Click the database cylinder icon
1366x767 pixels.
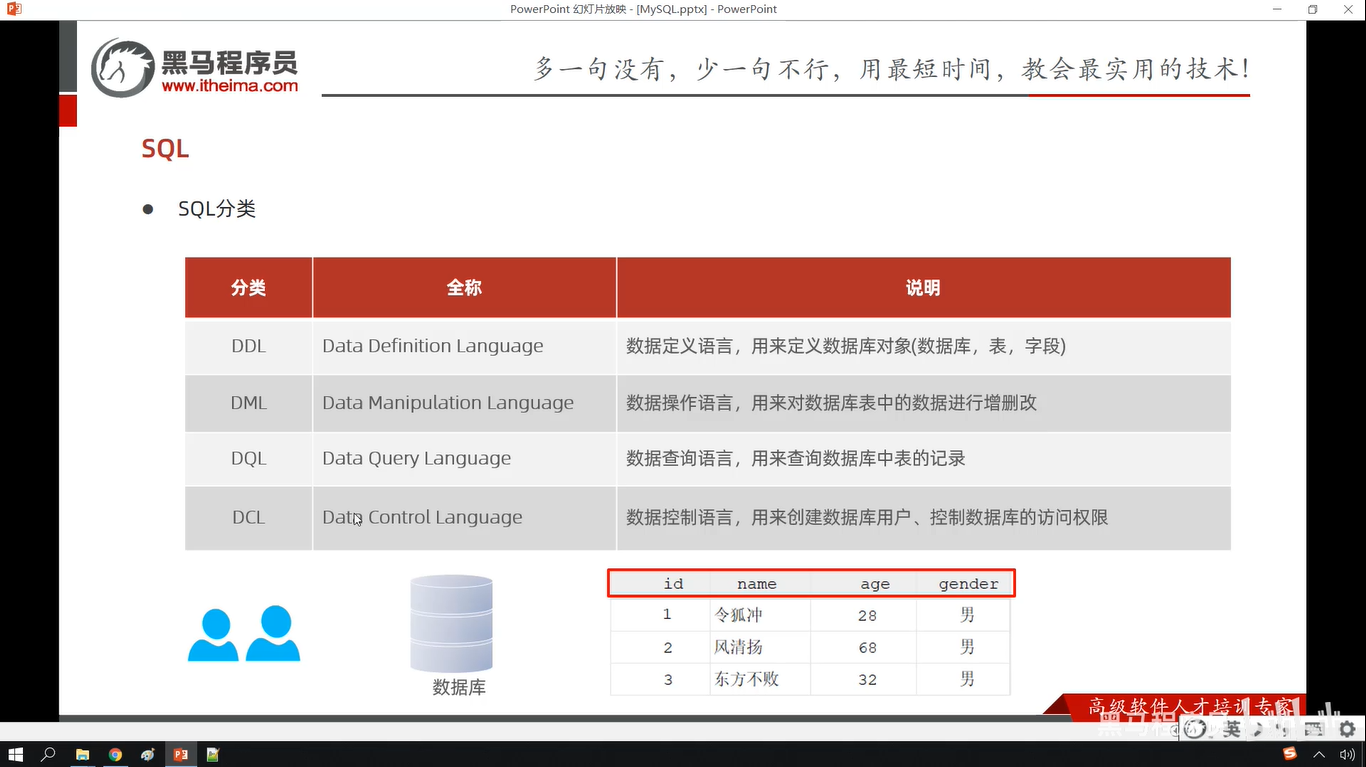click(451, 623)
